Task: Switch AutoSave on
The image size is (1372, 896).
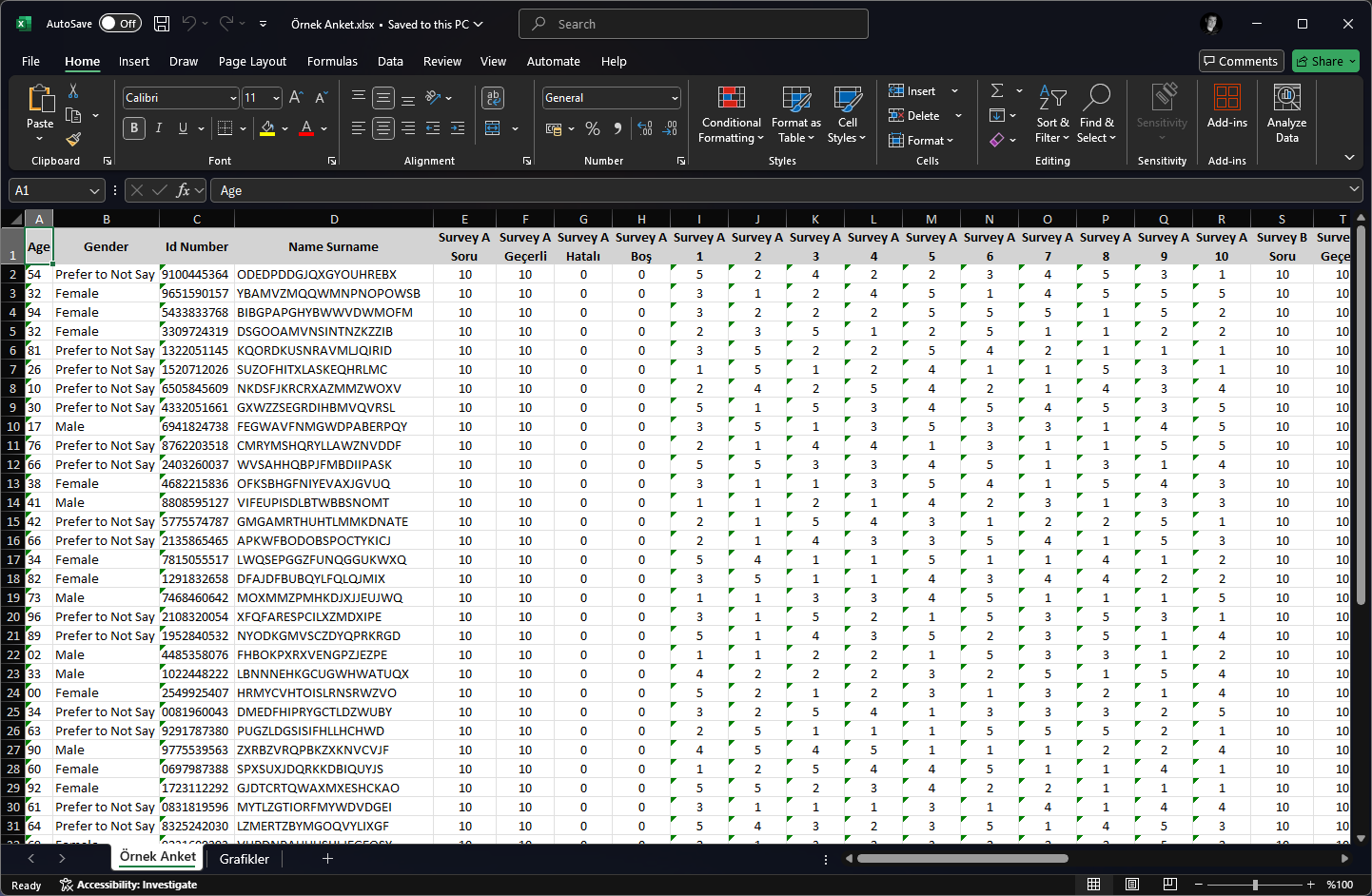Action: point(120,23)
